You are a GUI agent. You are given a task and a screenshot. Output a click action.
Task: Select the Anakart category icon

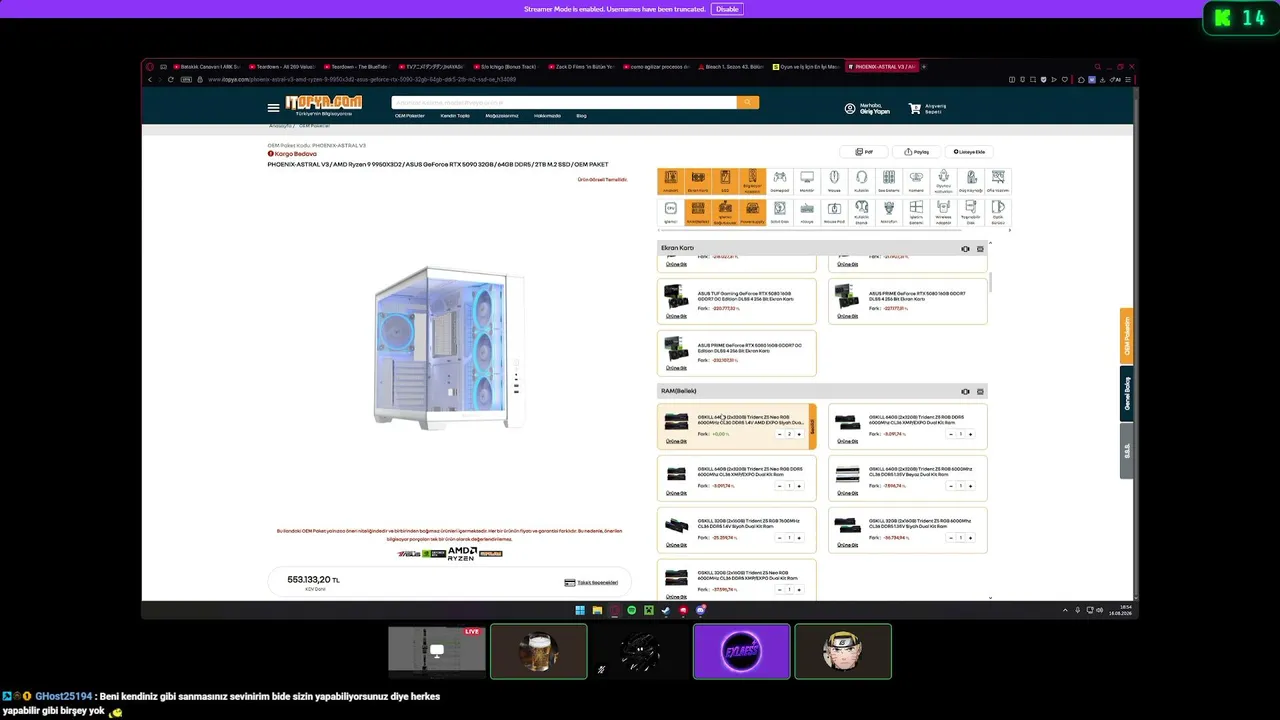[x=670, y=181]
